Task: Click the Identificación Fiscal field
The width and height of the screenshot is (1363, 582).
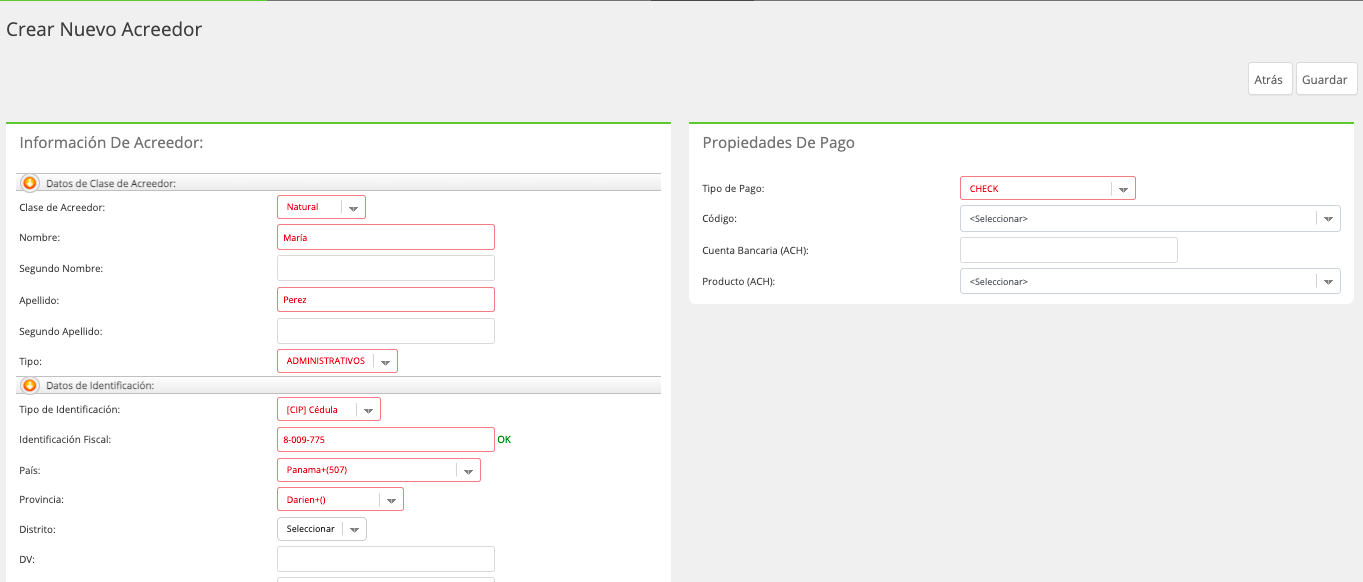Action: (x=386, y=439)
